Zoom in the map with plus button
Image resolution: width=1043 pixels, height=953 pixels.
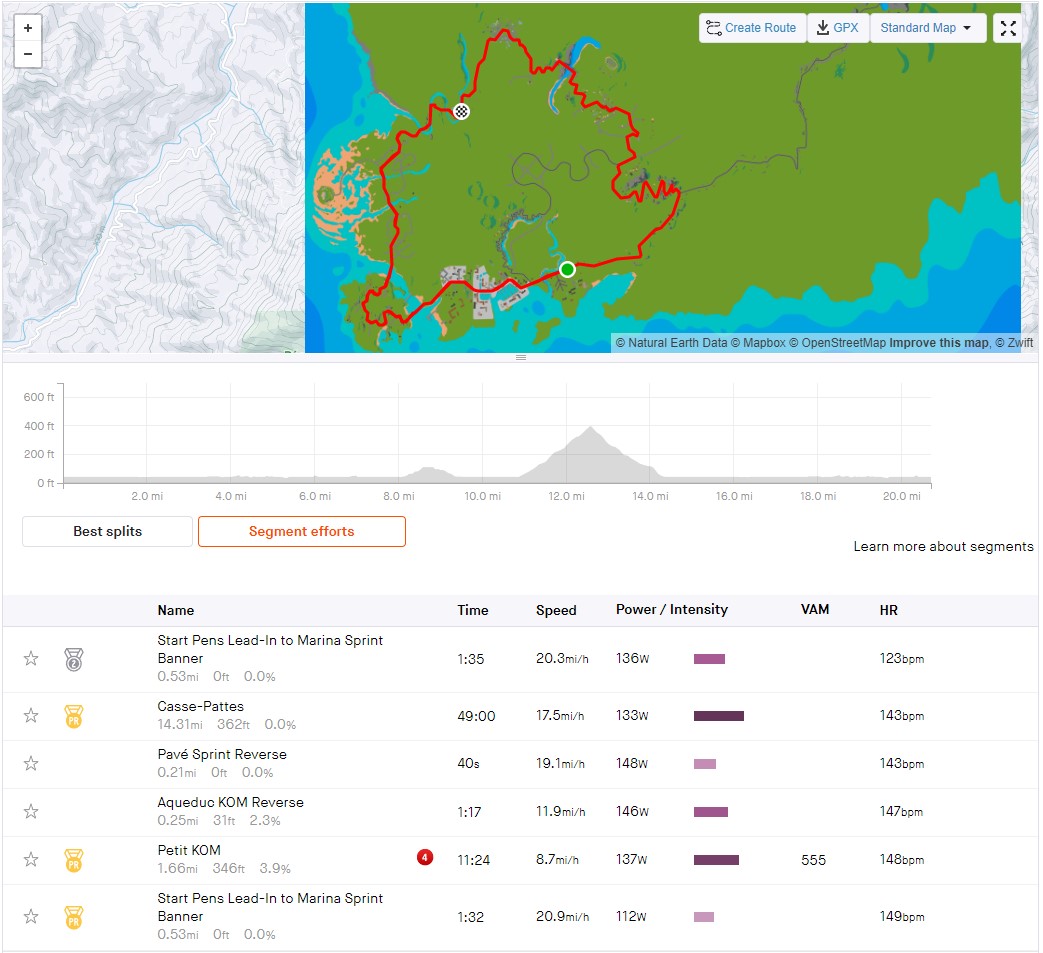coord(28,28)
